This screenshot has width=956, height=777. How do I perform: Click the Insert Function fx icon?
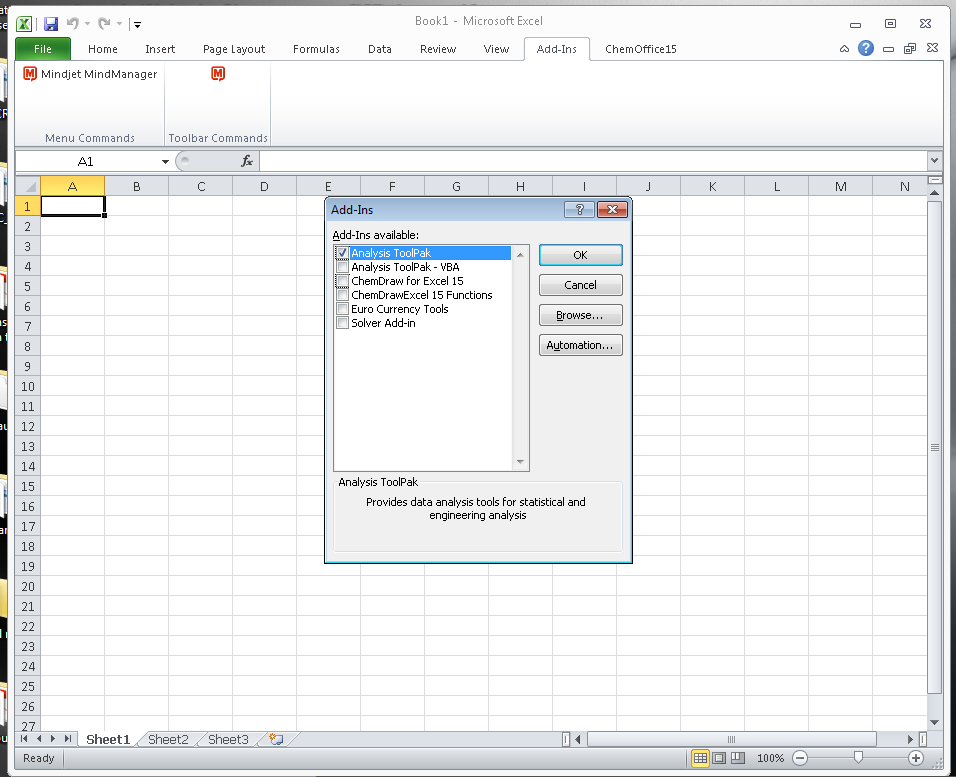[x=247, y=161]
